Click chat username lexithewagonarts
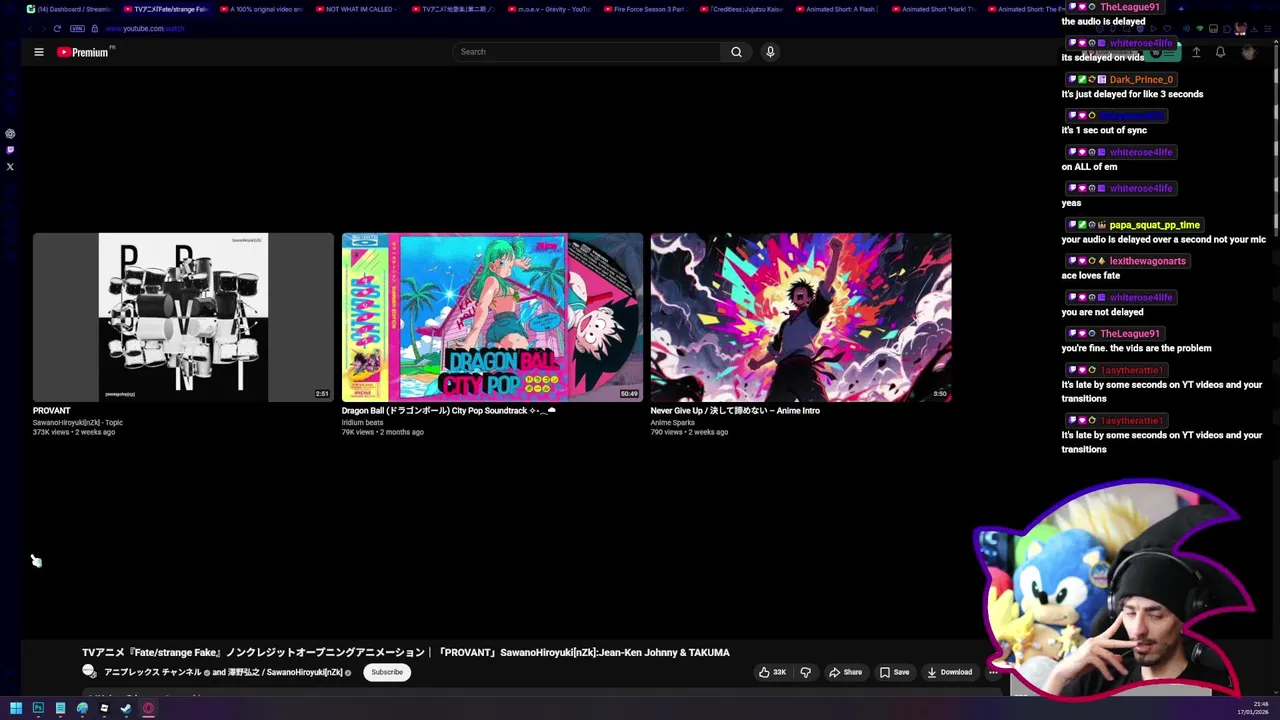The width and height of the screenshot is (1280, 720). pos(1147,261)
